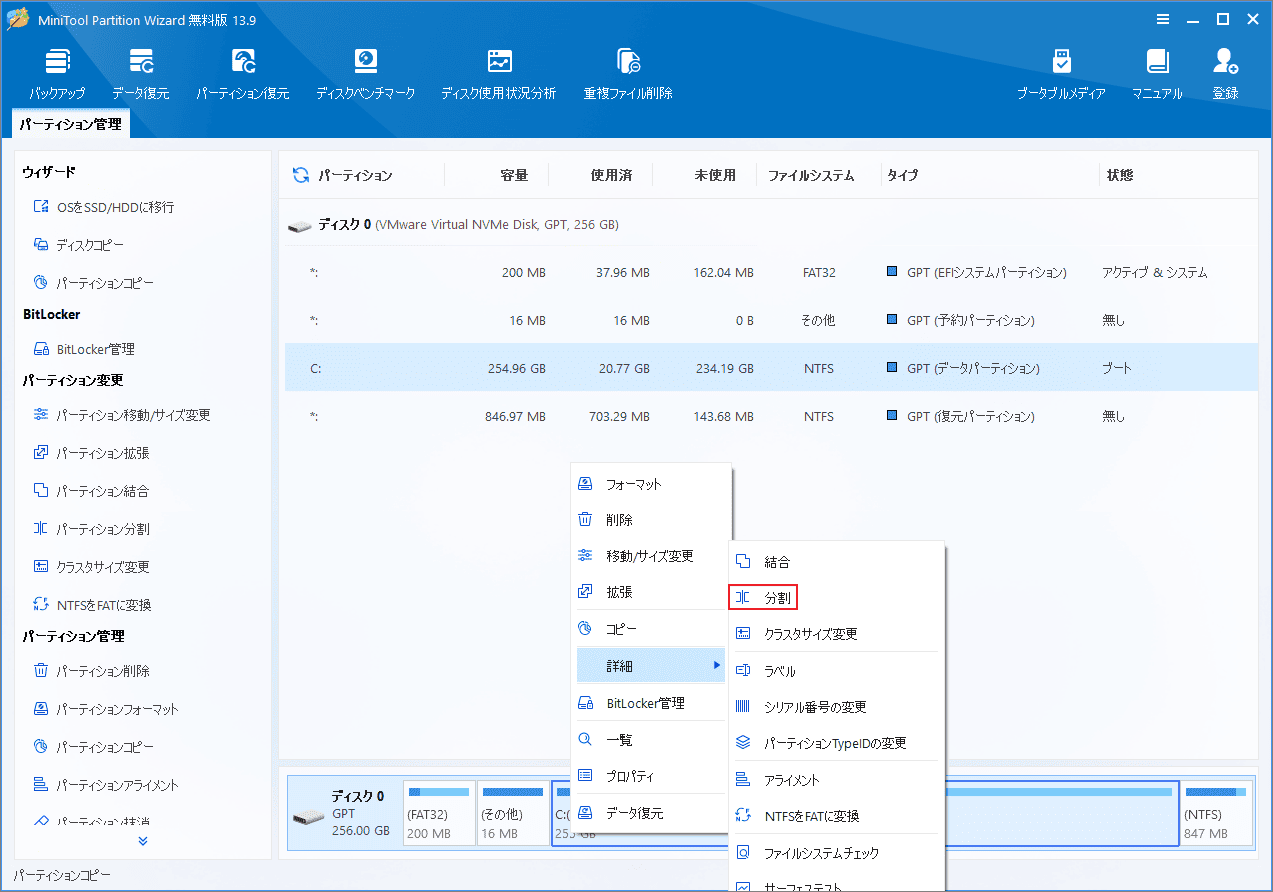Open ディスク使用状況分析 space analyzer
1273x892 pixels.
point(499,74)
